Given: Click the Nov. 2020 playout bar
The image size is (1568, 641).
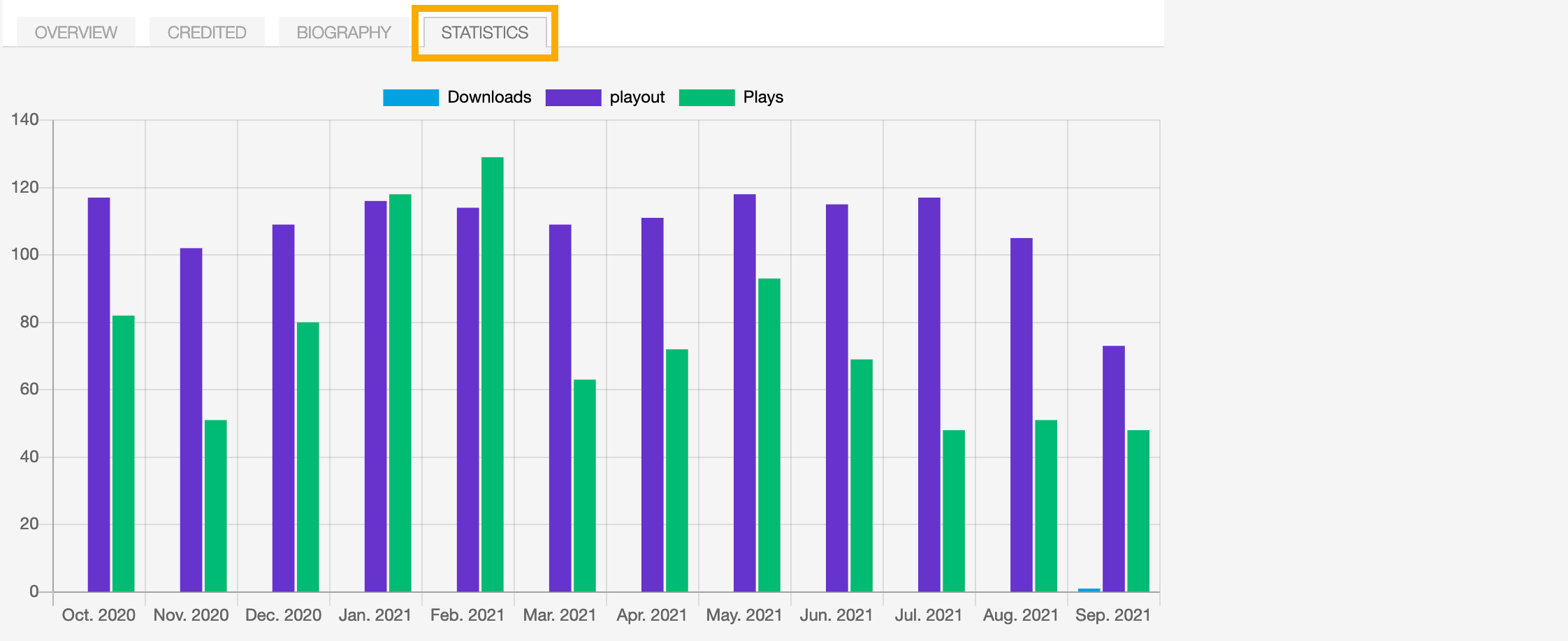Looking at the screenshot, I should 191,420.
